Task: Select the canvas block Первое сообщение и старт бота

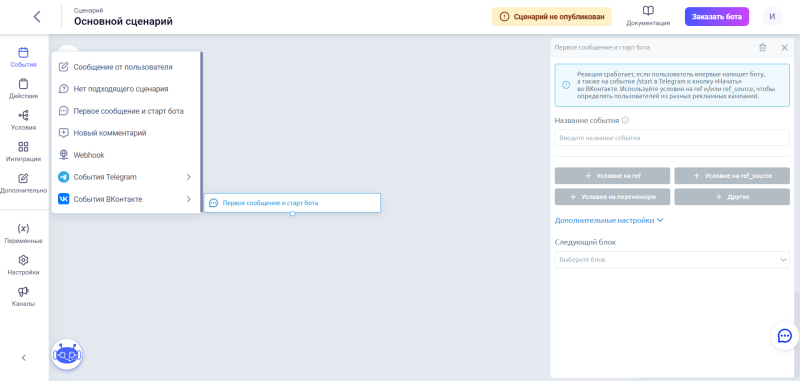Action: click(x=292, y=202)
